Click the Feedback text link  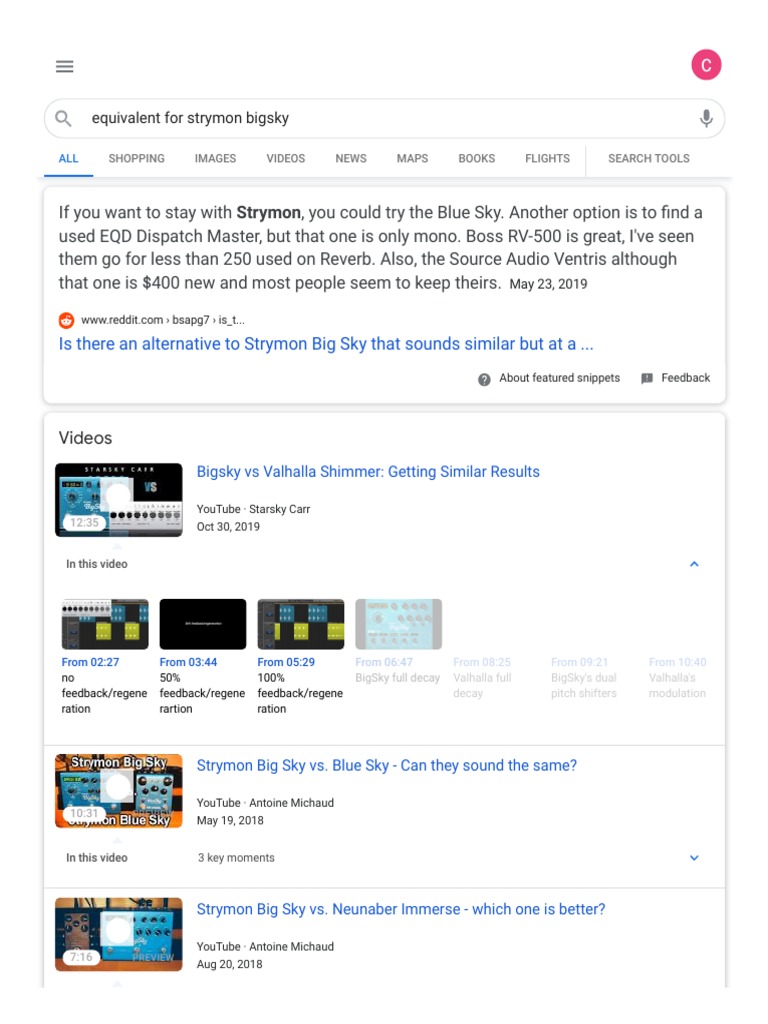point(686,378)
